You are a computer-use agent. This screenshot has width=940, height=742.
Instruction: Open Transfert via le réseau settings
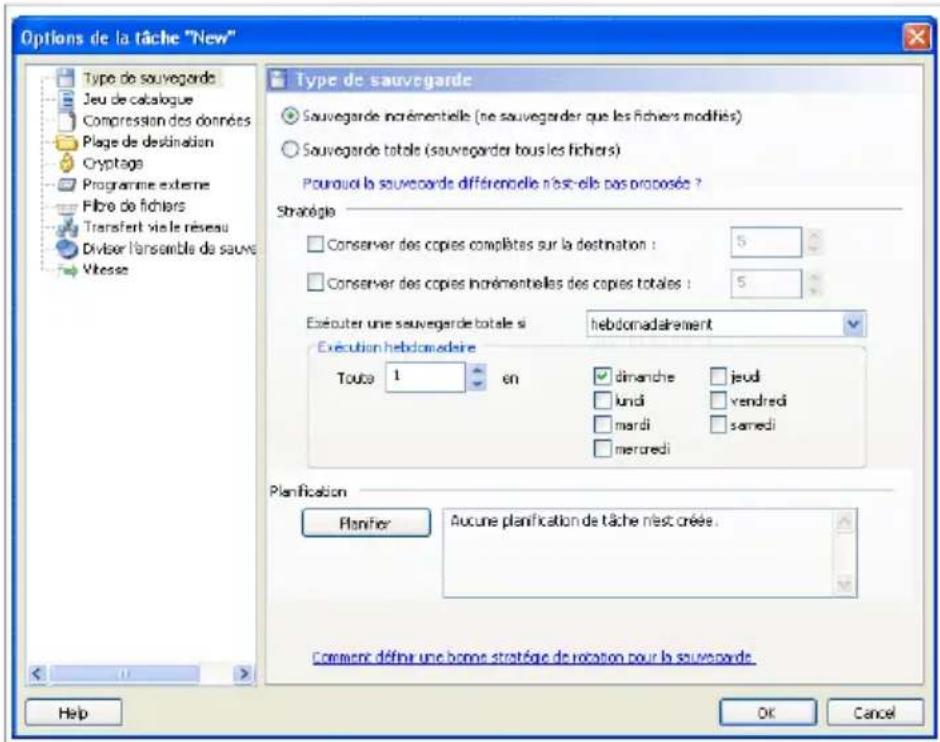(155, 227)
